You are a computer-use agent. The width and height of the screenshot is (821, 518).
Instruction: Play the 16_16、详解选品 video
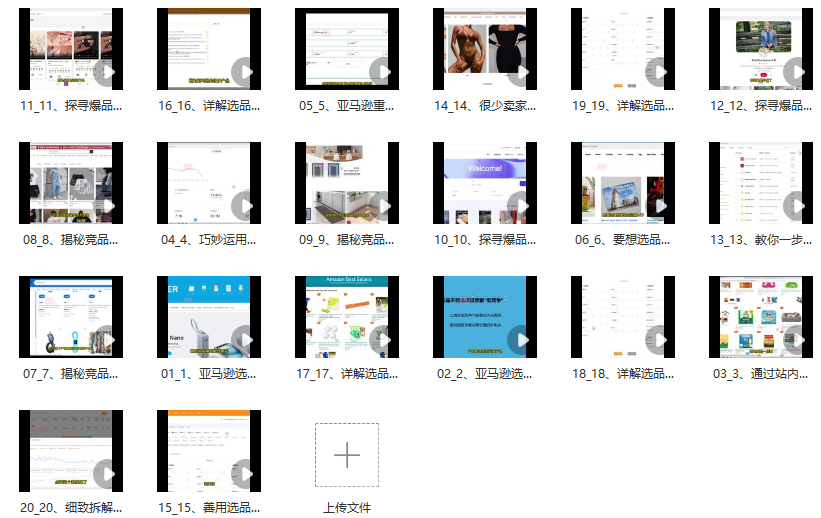[x=246, y=72]
